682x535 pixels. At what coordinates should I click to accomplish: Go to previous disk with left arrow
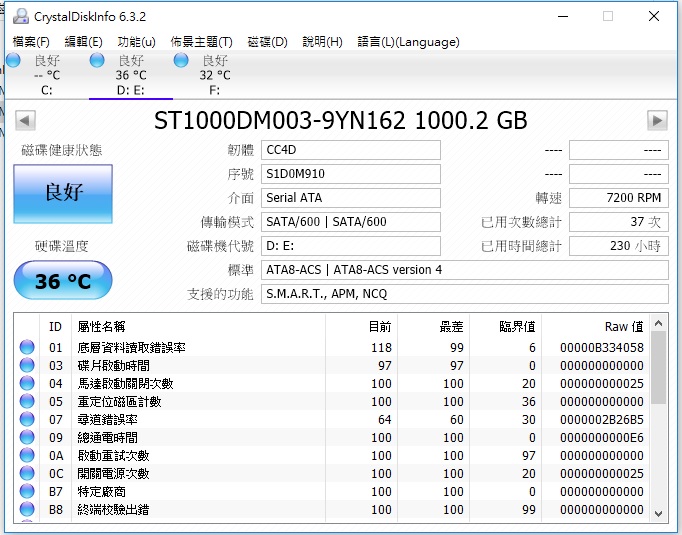click(25, 120)
